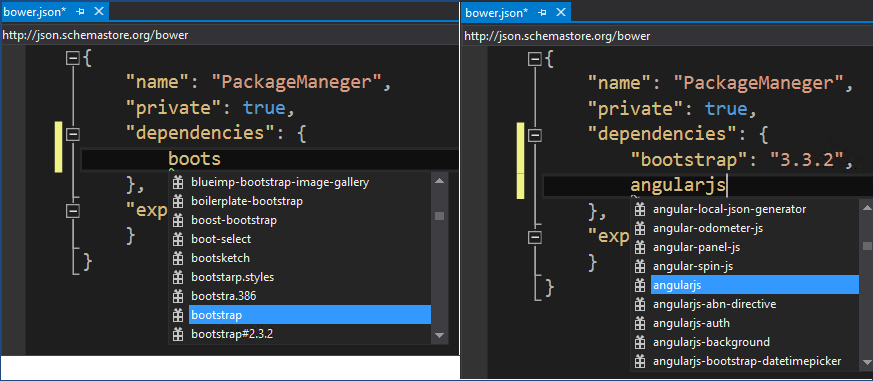Click package icon beside boot-select
Image resolution: width=873 pixels, height=381 pixels.
click(x=178, y=239)
